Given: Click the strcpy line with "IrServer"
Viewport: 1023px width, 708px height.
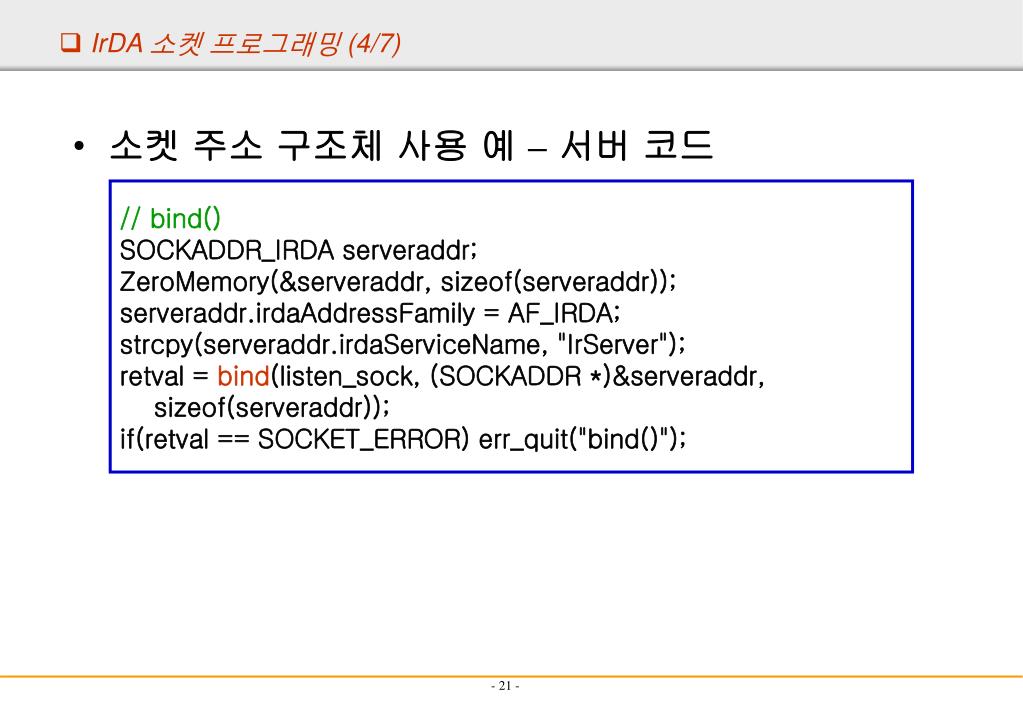Looking at the screenshot, I should click(403, 345).
